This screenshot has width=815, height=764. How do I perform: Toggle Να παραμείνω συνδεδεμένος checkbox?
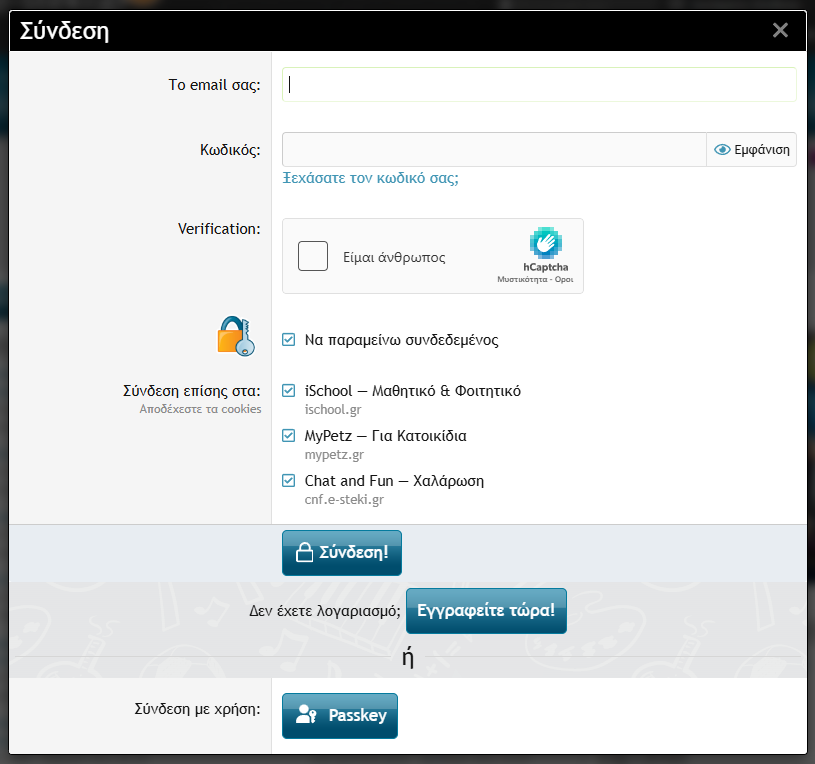[289, 340]
